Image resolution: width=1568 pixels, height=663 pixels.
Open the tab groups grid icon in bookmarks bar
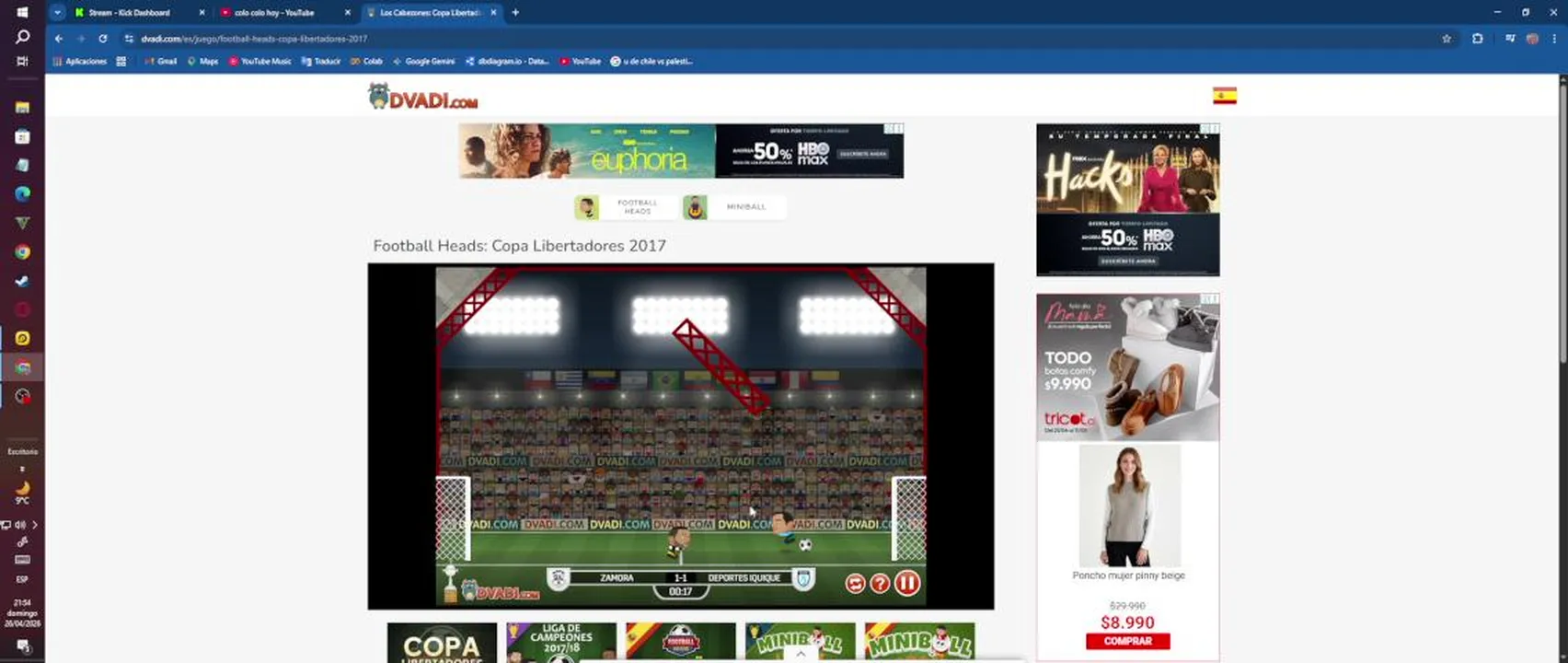click(x=121, y=62)
